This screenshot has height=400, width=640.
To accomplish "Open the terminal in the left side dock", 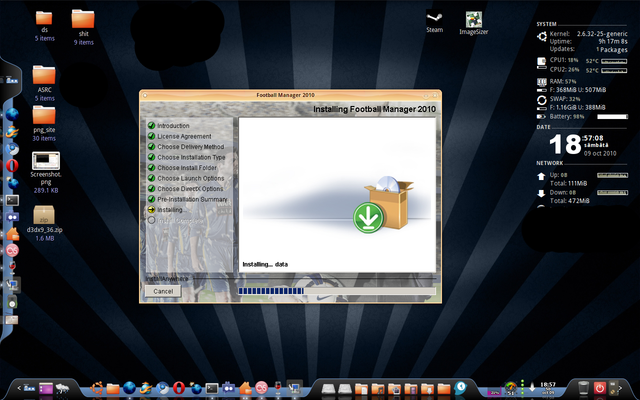I will [12, 200].
